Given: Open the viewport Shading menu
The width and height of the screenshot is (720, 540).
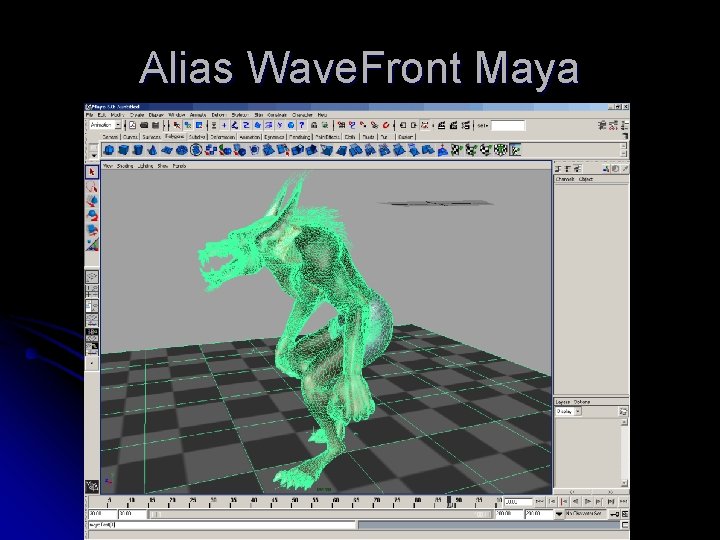Looking at the screenshot, I should coord(125,166).
